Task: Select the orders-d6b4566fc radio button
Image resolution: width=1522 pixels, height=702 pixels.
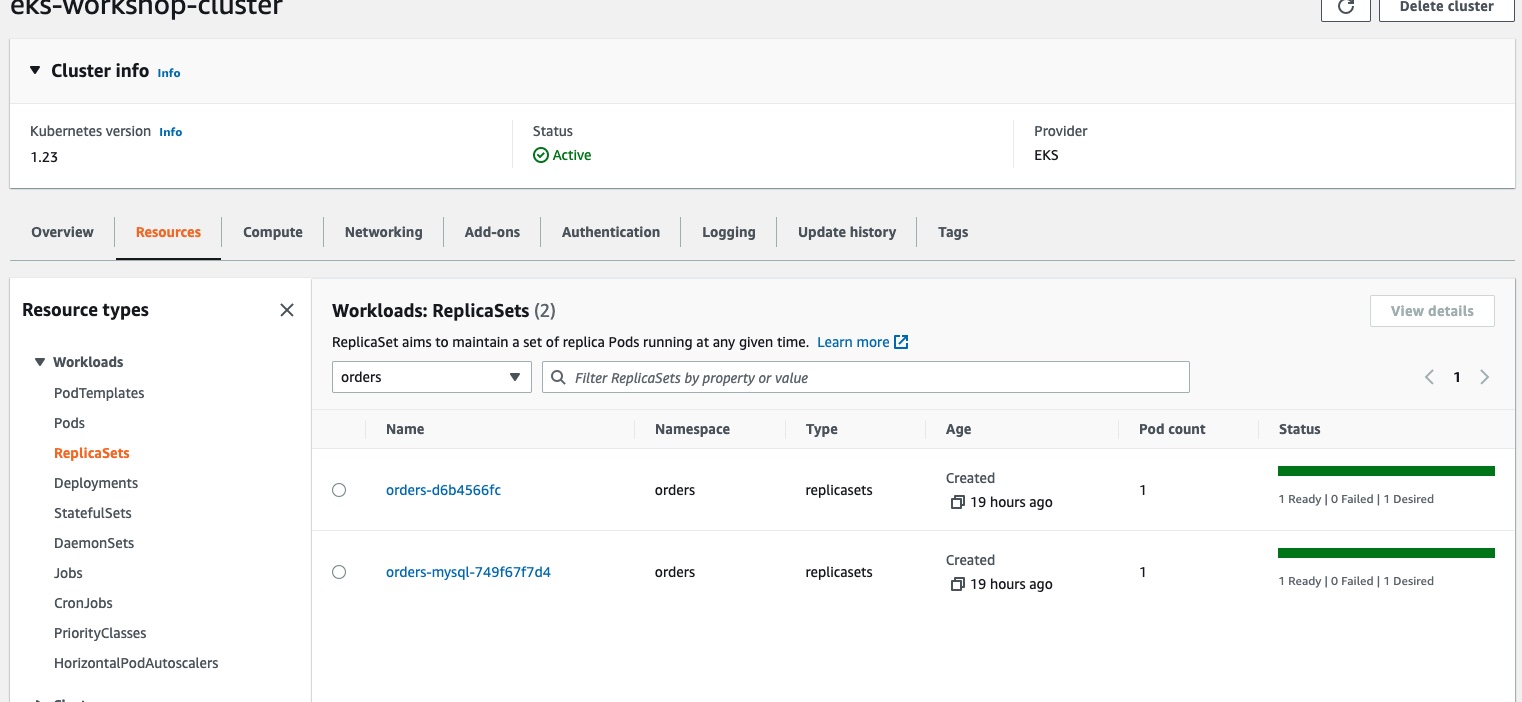Action: (339, 490)
